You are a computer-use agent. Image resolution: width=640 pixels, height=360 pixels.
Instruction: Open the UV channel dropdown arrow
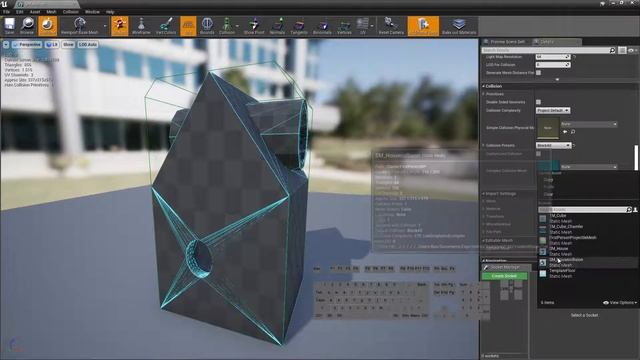click(372, 26)
